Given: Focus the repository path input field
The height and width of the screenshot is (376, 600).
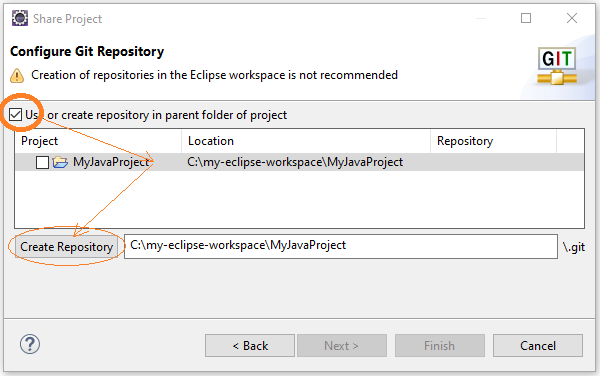Looking at the screenshot, I should (x=341, y=246).
